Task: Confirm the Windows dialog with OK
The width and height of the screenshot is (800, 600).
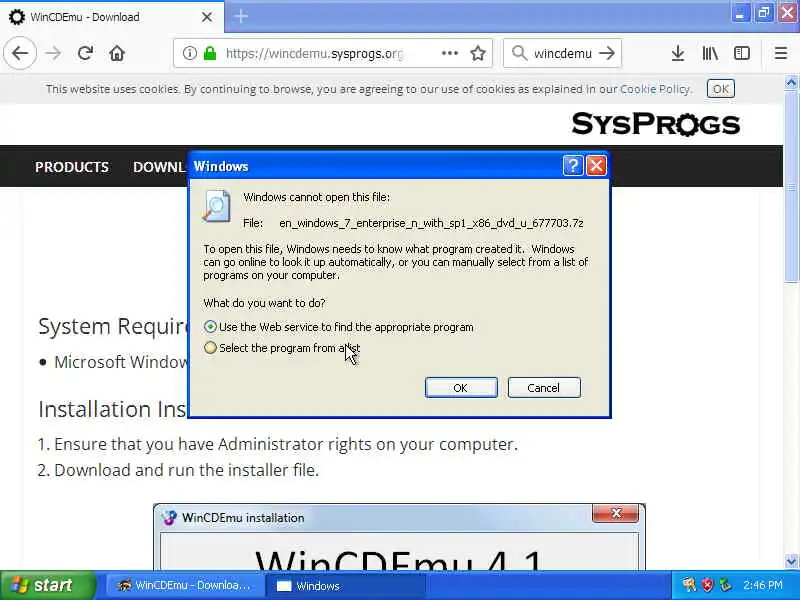Action: 461,388
